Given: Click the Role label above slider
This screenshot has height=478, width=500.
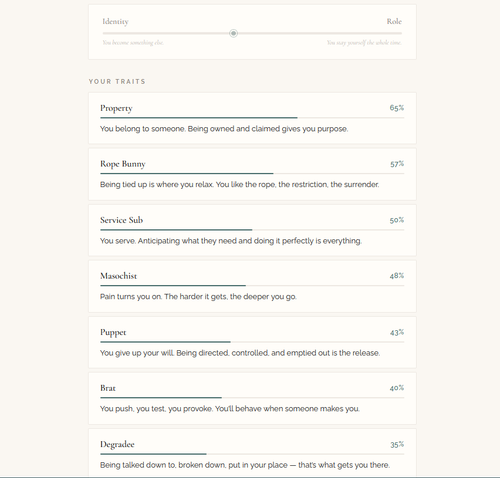Looking at the screenshot, I should (394, 21).
